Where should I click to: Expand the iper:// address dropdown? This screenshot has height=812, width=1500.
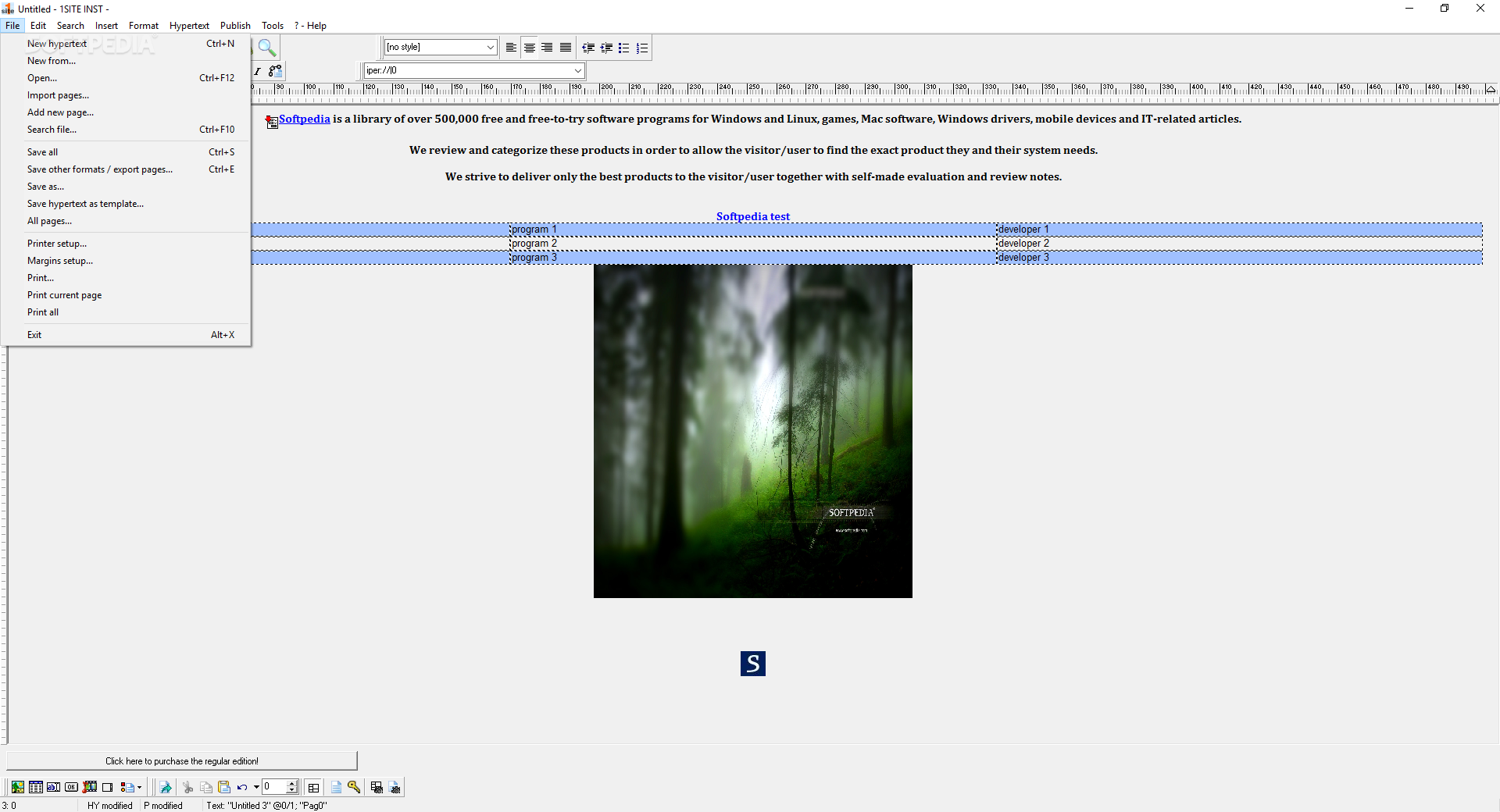click(578, 70)
